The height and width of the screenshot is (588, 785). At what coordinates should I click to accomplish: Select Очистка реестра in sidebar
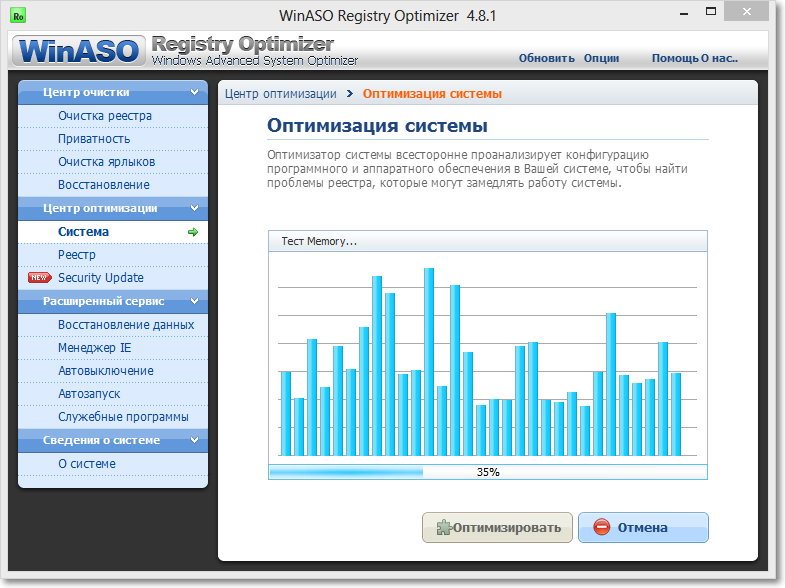105,116
